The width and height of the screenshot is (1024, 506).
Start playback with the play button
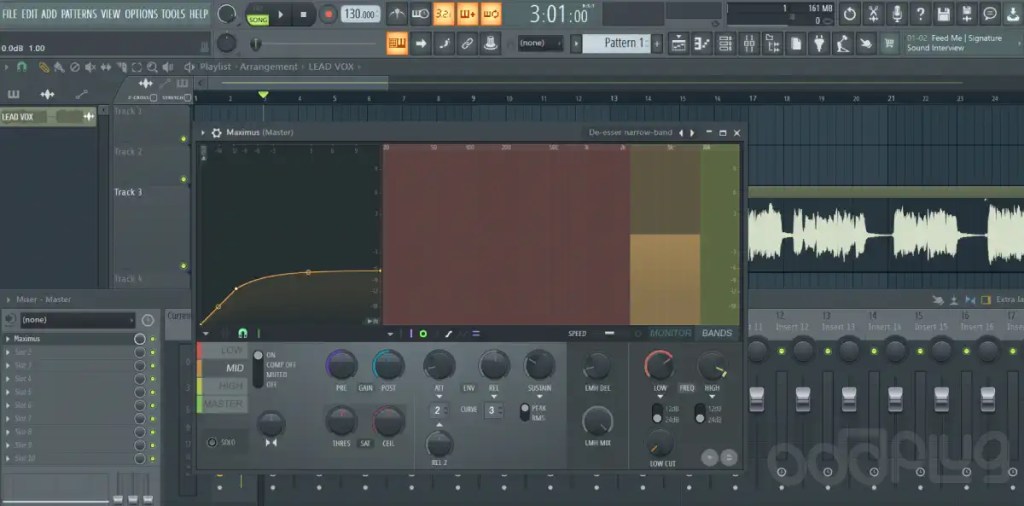point(281,14)
